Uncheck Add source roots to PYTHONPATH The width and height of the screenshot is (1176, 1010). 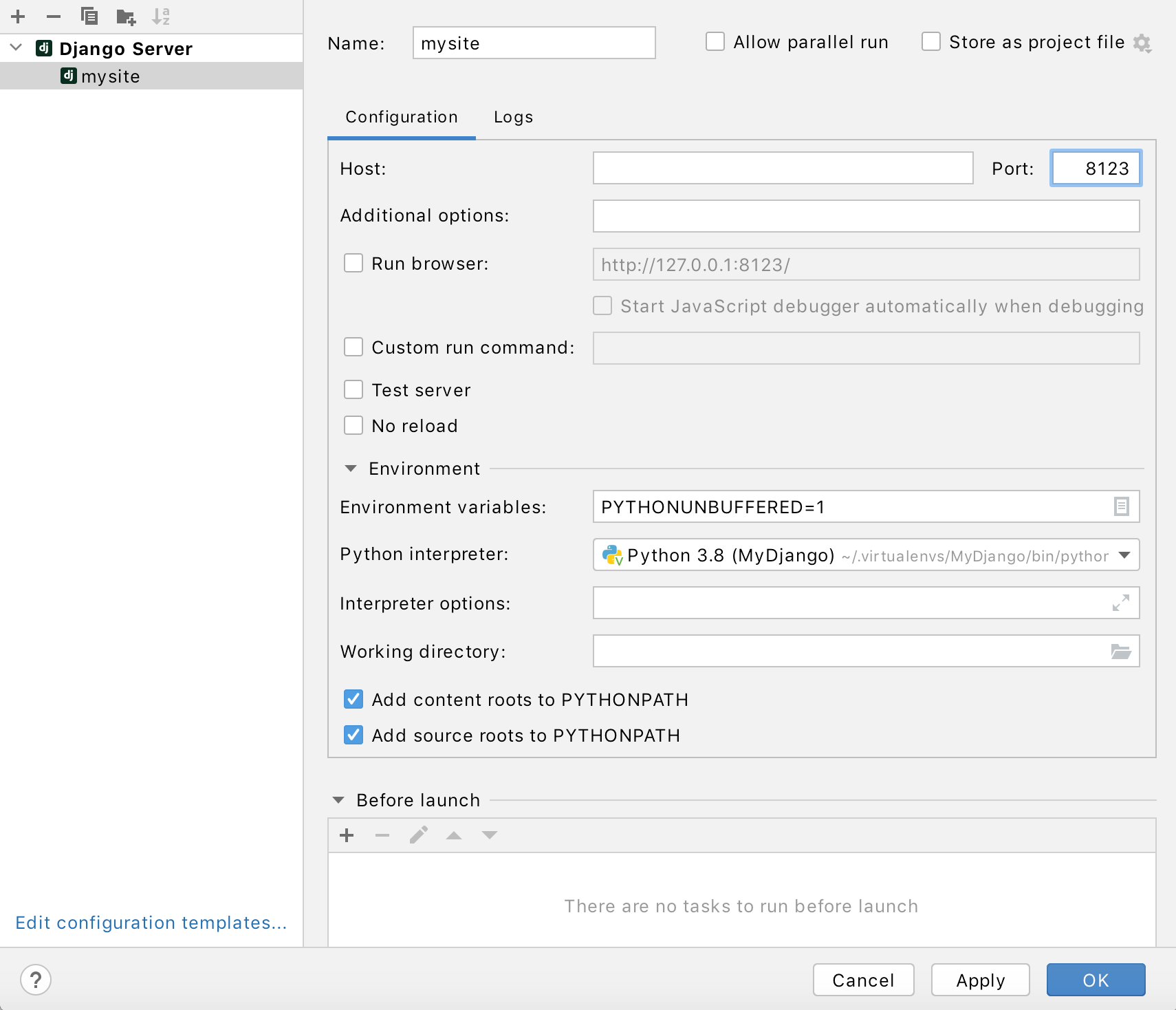[x=353, y=735]
